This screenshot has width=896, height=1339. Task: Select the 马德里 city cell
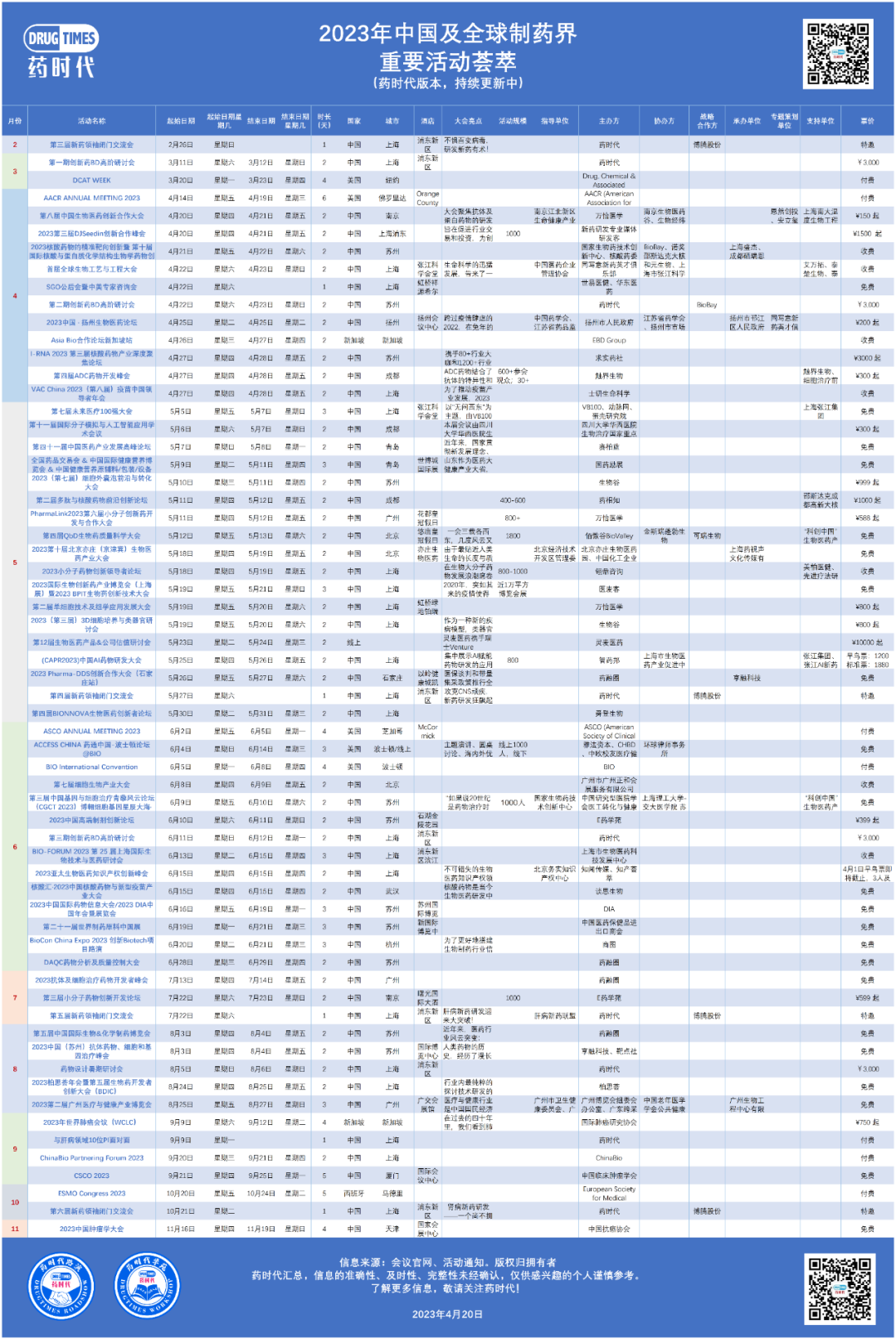click(x=392, y=1193)
